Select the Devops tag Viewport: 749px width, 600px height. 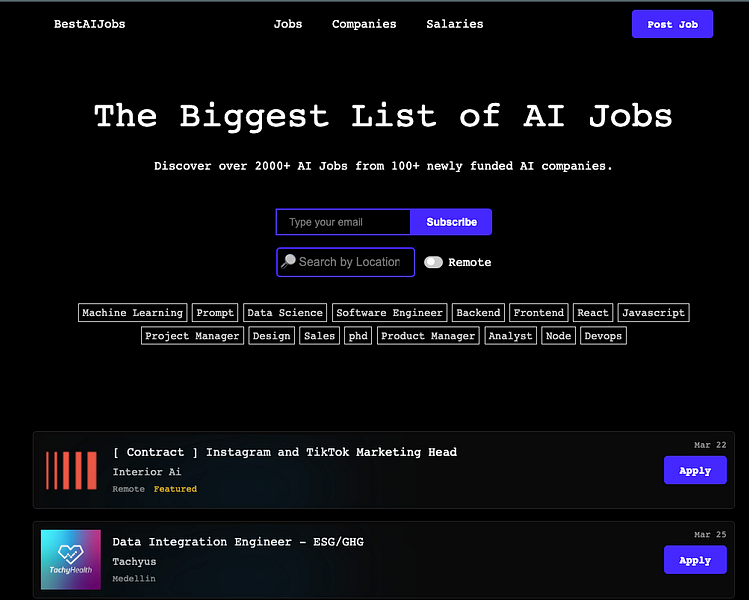(x=603, y=335)
